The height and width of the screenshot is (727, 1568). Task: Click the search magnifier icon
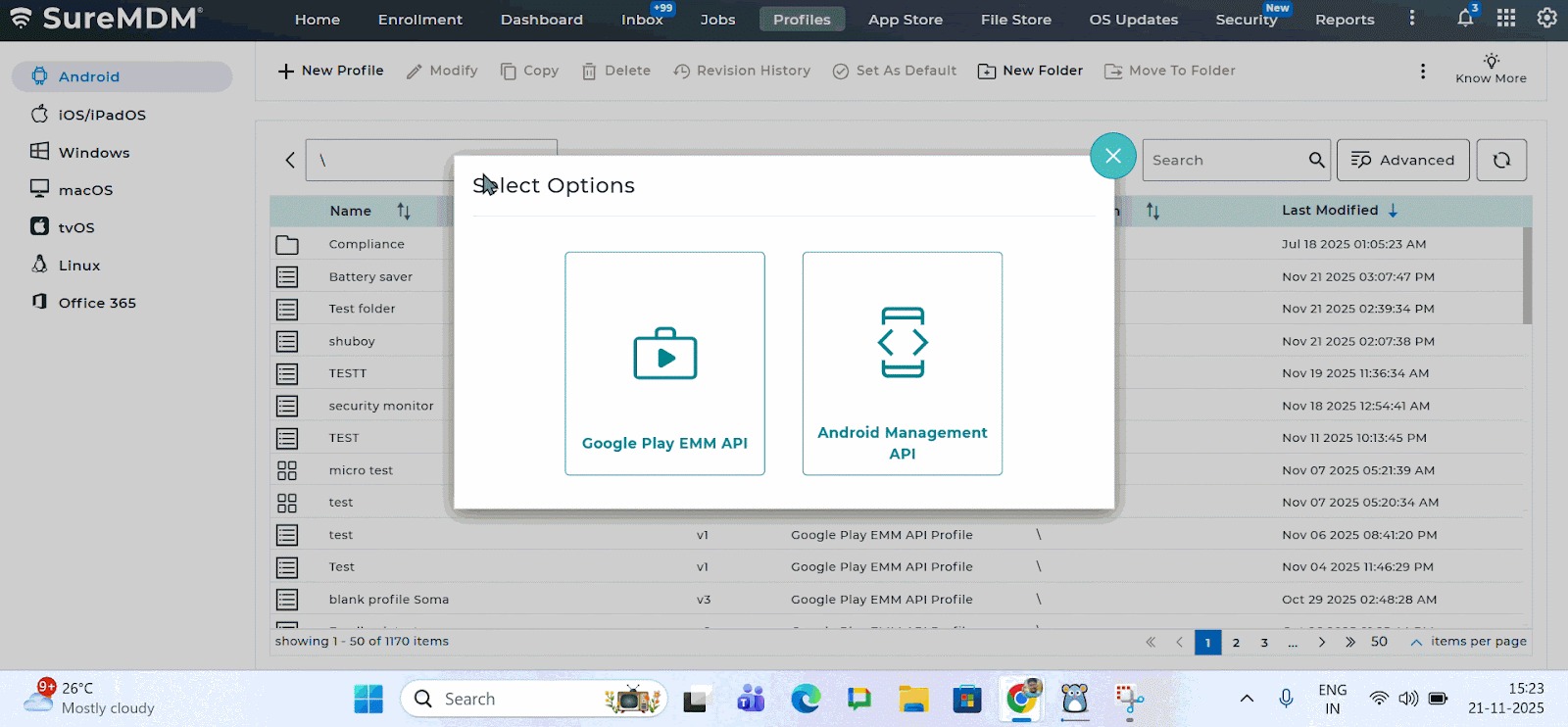[1316, 161]
